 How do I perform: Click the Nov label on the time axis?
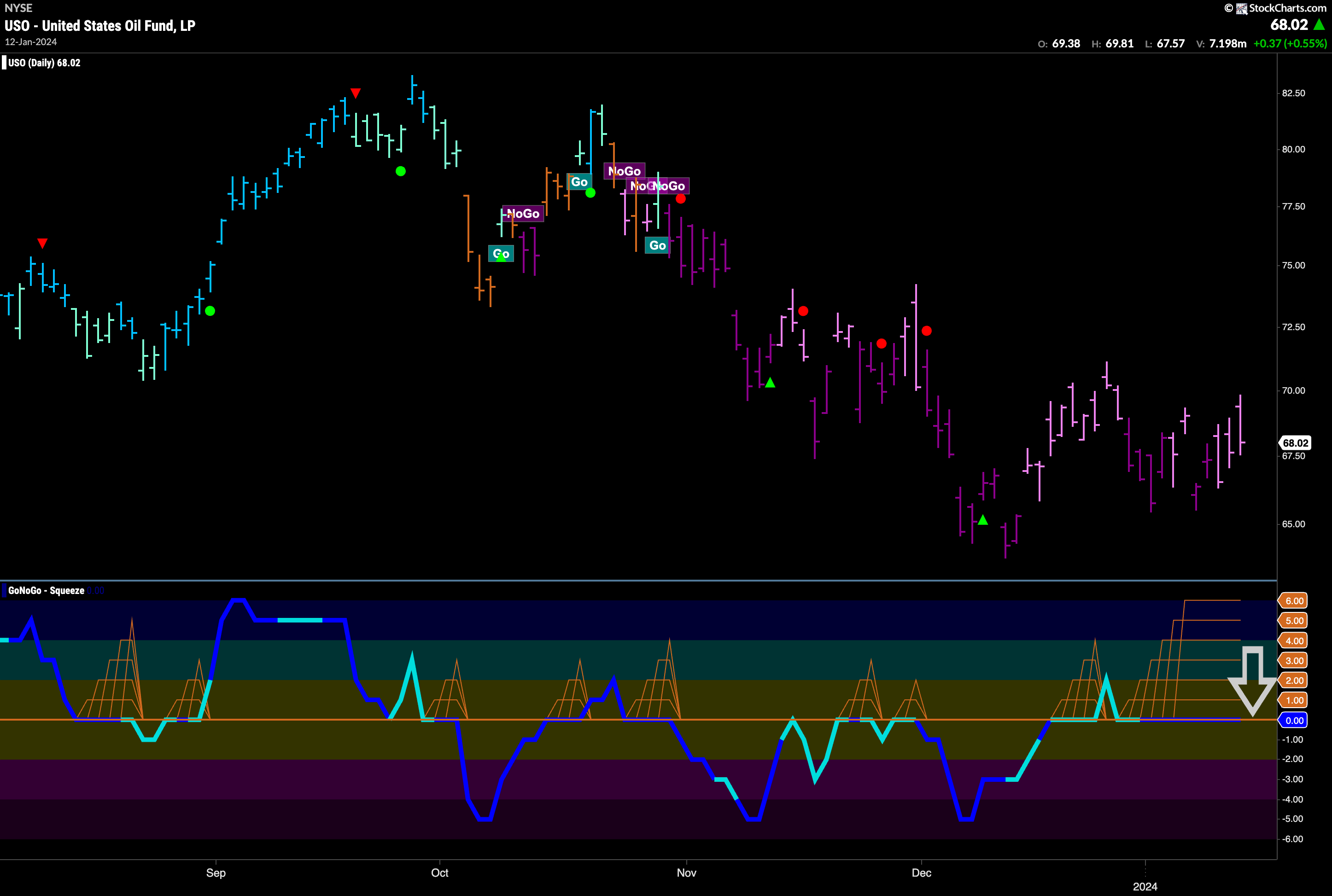coord(687,873)
